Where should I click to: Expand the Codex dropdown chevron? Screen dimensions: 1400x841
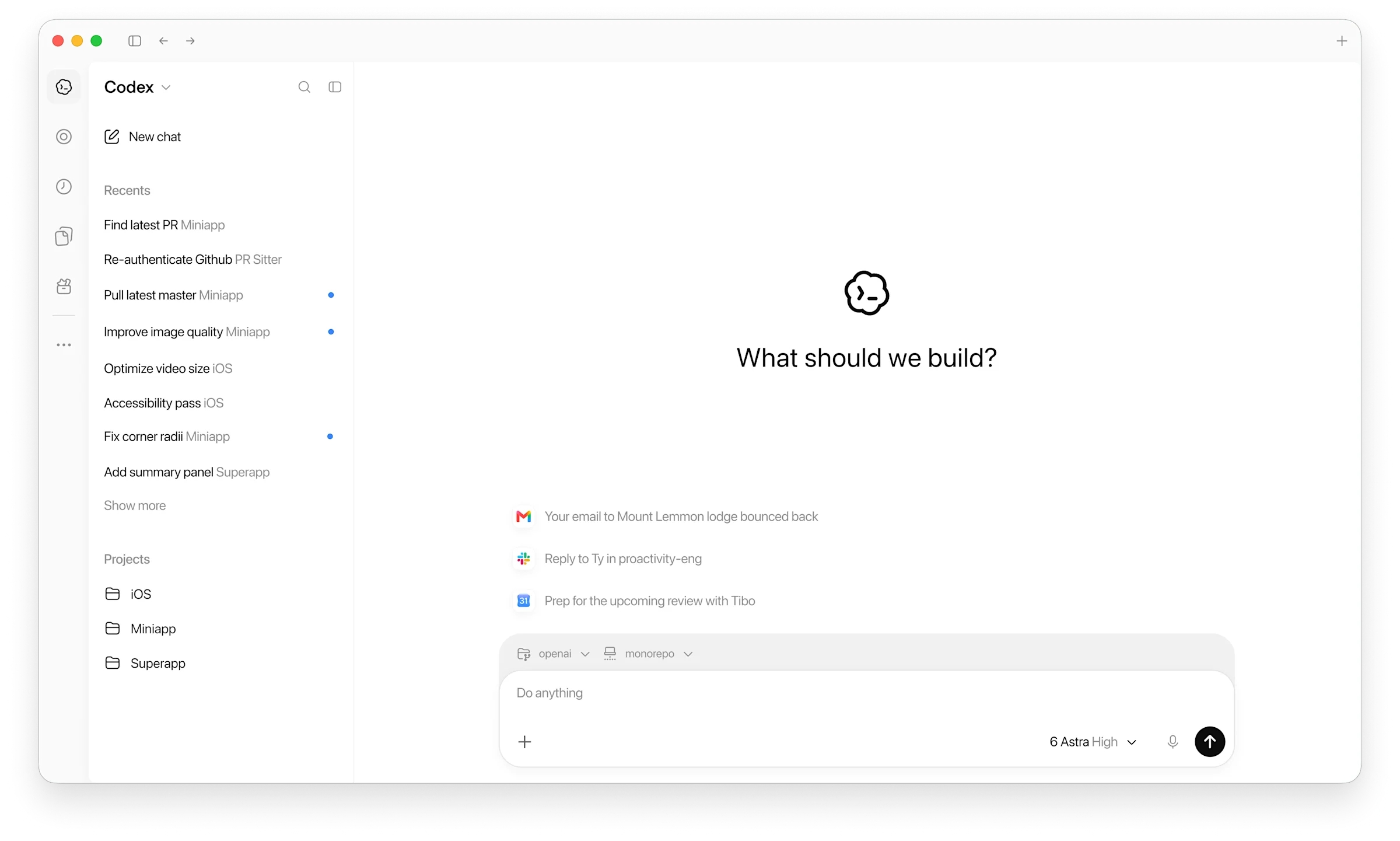[x=166, y=88]
